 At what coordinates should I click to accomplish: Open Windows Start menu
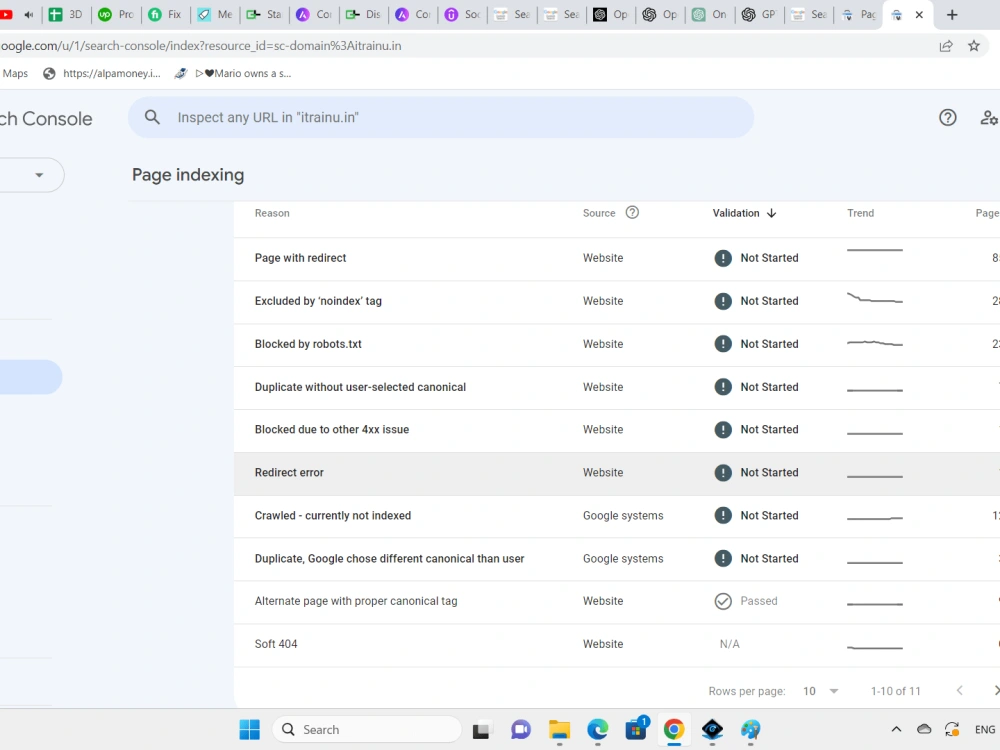tap(249, 730)
